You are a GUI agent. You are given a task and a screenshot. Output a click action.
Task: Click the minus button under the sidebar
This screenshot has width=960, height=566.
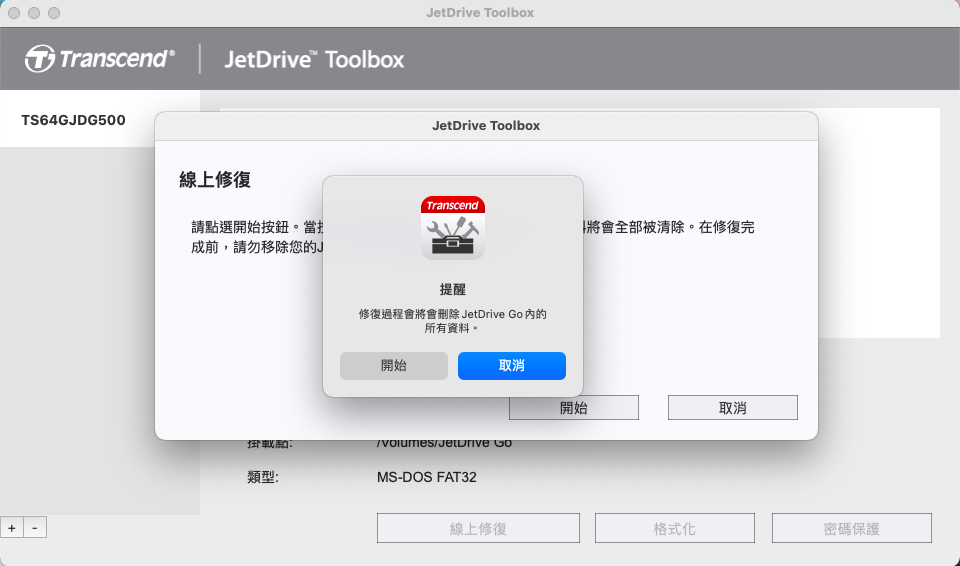click(35, 527)
